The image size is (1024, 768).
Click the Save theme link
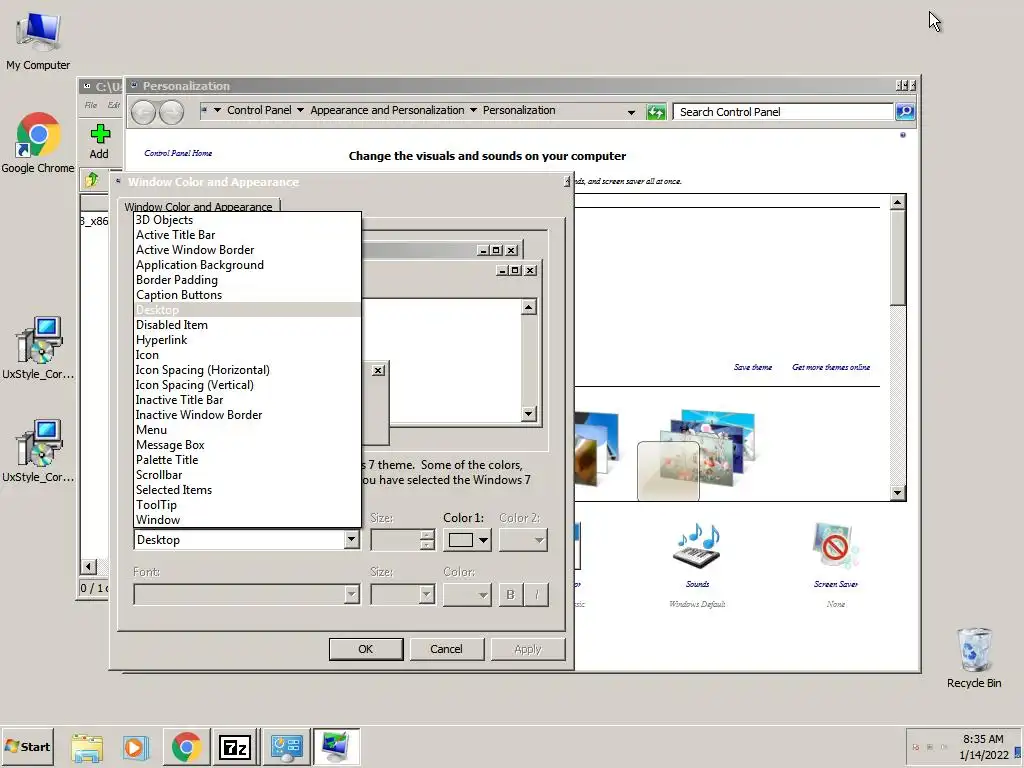pyautogui.click(x=752, y=367)
